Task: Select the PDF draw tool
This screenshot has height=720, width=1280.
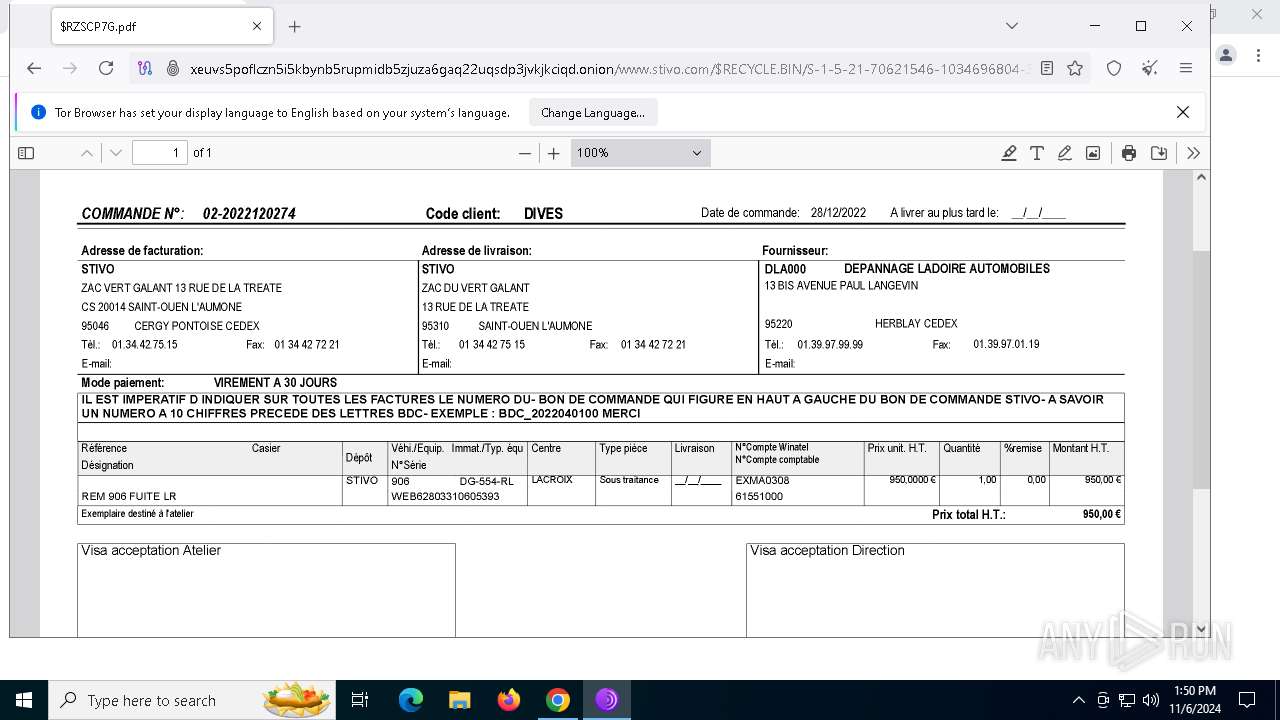Action: 1065,153
